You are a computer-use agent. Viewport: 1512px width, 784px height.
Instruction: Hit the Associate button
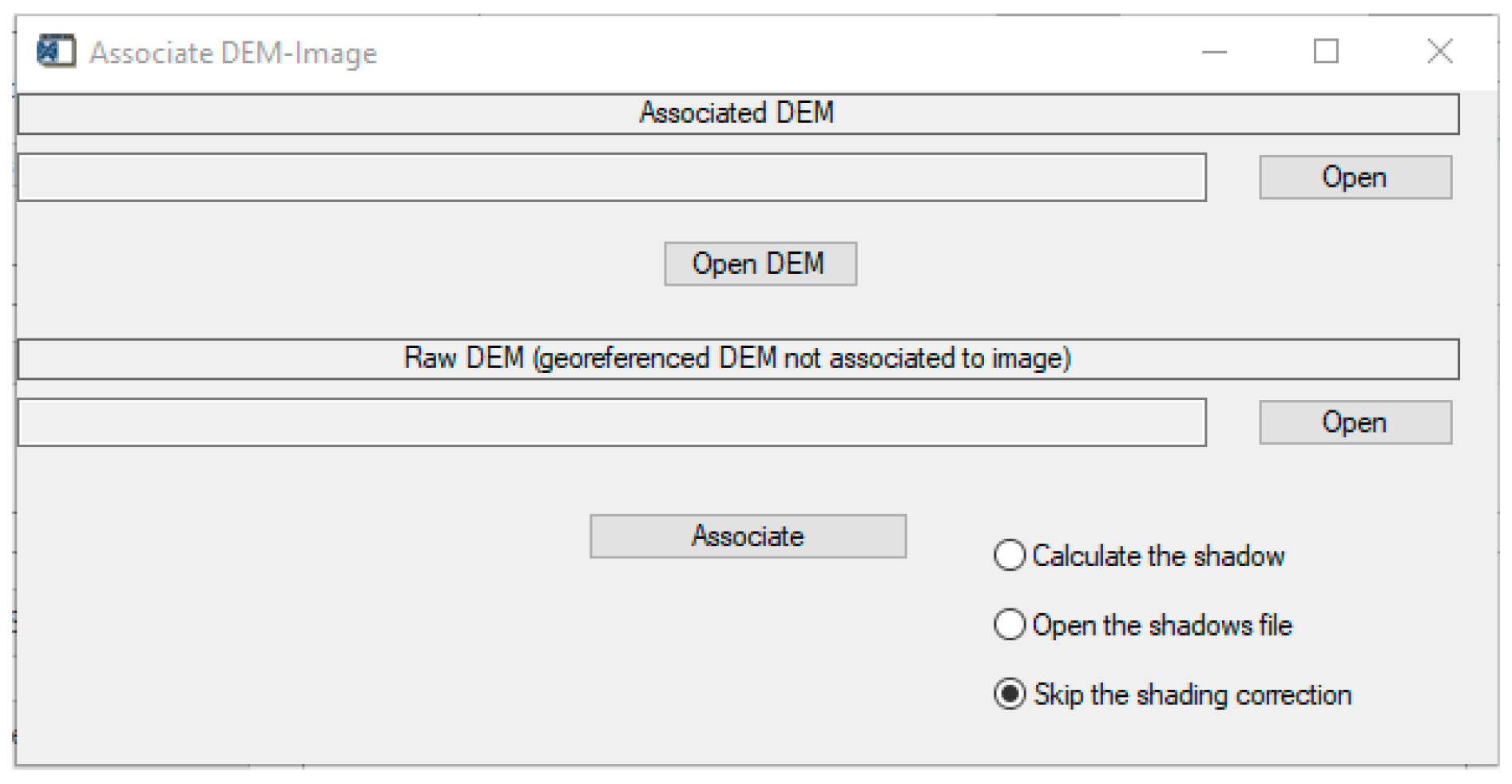pos(748,536)
